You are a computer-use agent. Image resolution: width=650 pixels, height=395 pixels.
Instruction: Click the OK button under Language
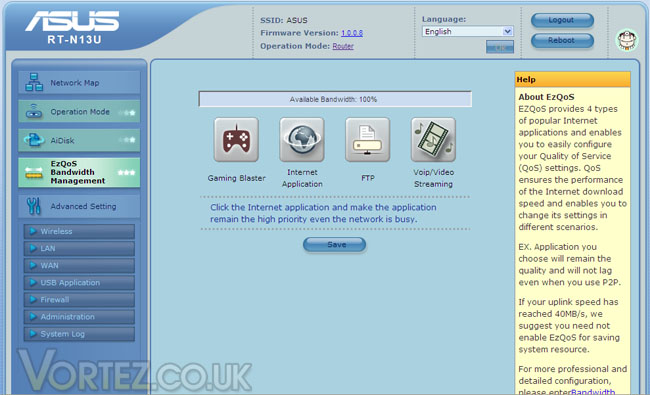click(500, 47)
